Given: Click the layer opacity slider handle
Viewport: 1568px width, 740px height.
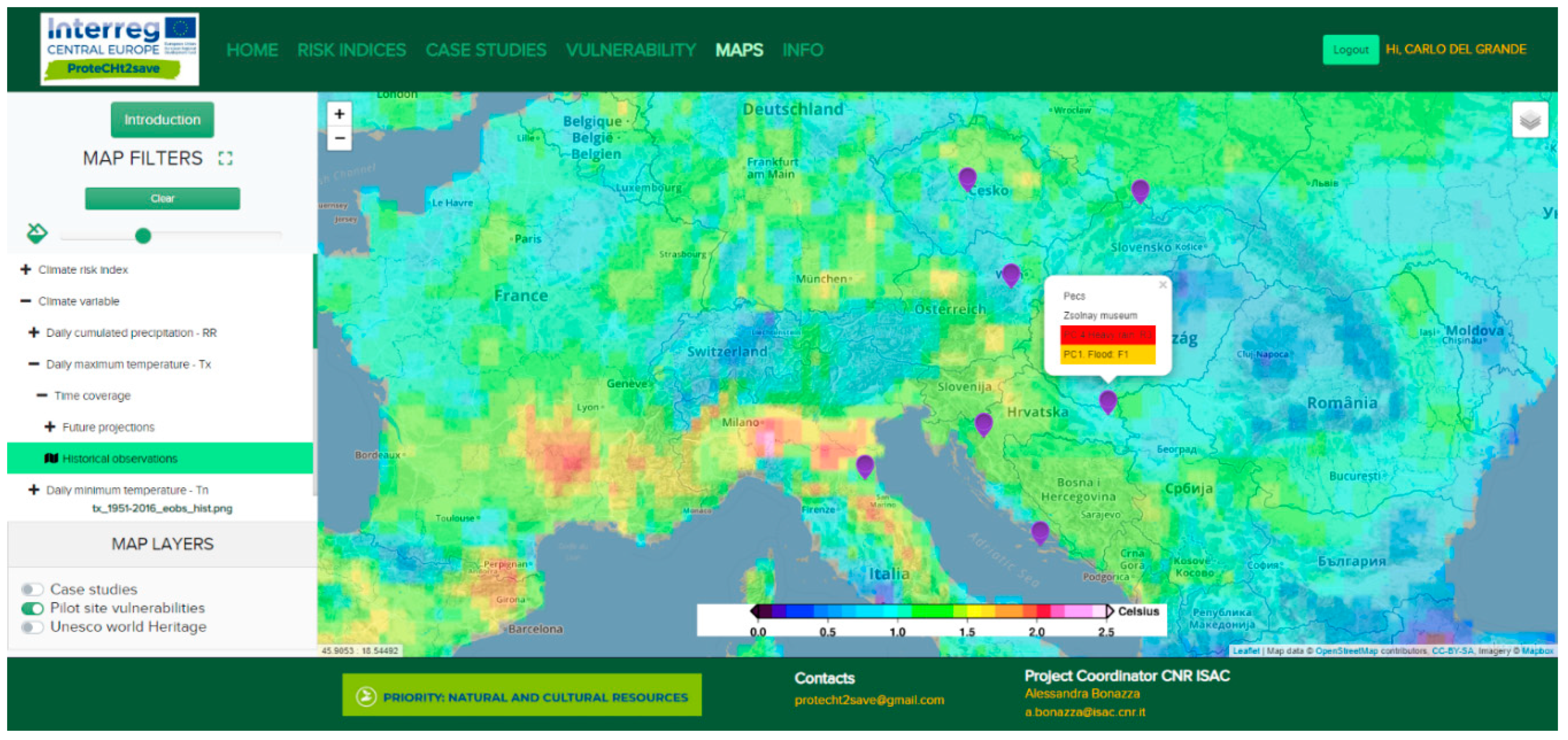Looking at the screenshot, I should point(143,236).
